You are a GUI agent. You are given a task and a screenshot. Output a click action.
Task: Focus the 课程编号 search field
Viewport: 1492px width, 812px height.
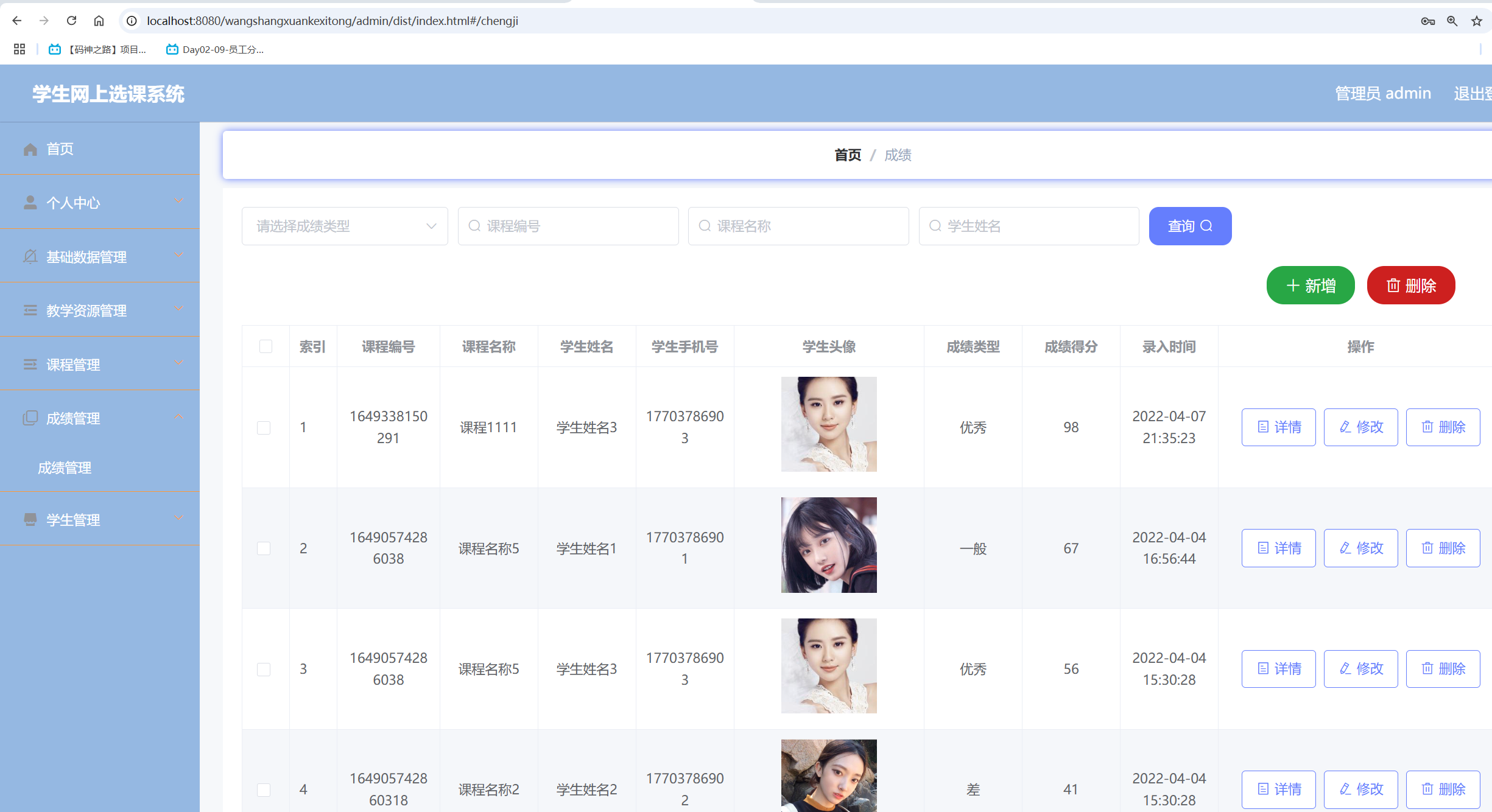click(568, 226)
